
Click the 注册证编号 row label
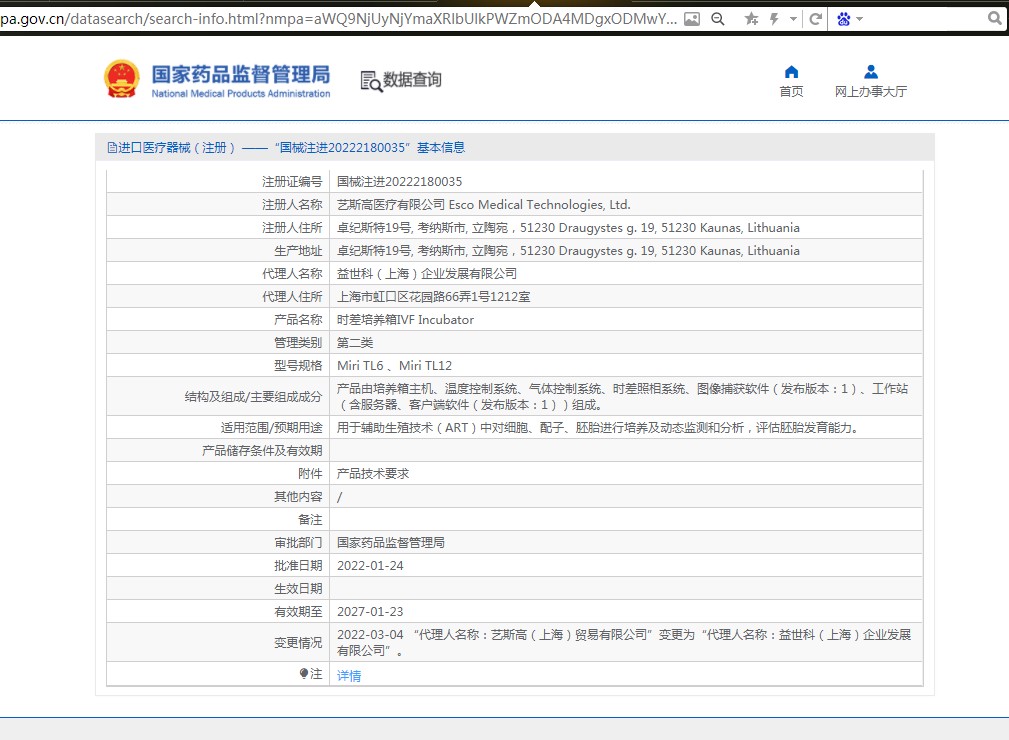tap(292, 181)
